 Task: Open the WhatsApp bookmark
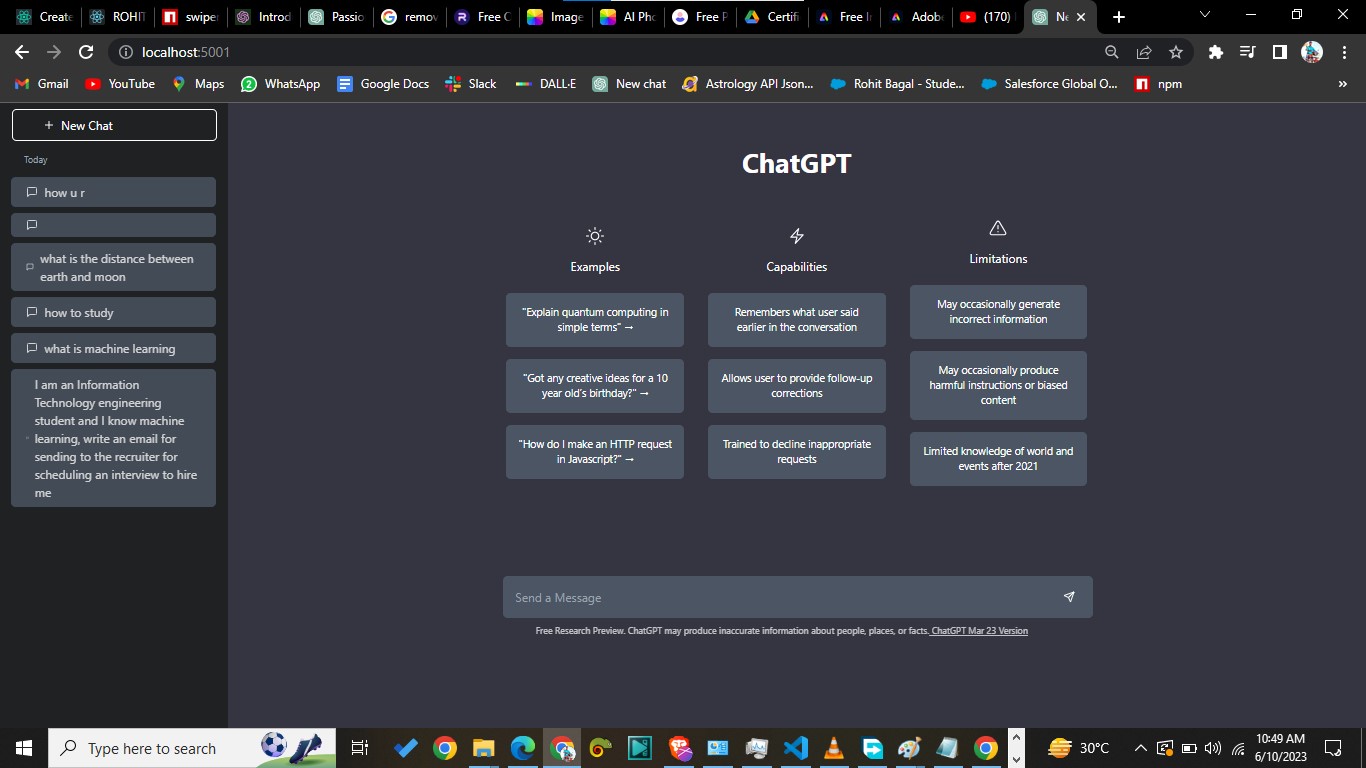(x=281, y=84)
